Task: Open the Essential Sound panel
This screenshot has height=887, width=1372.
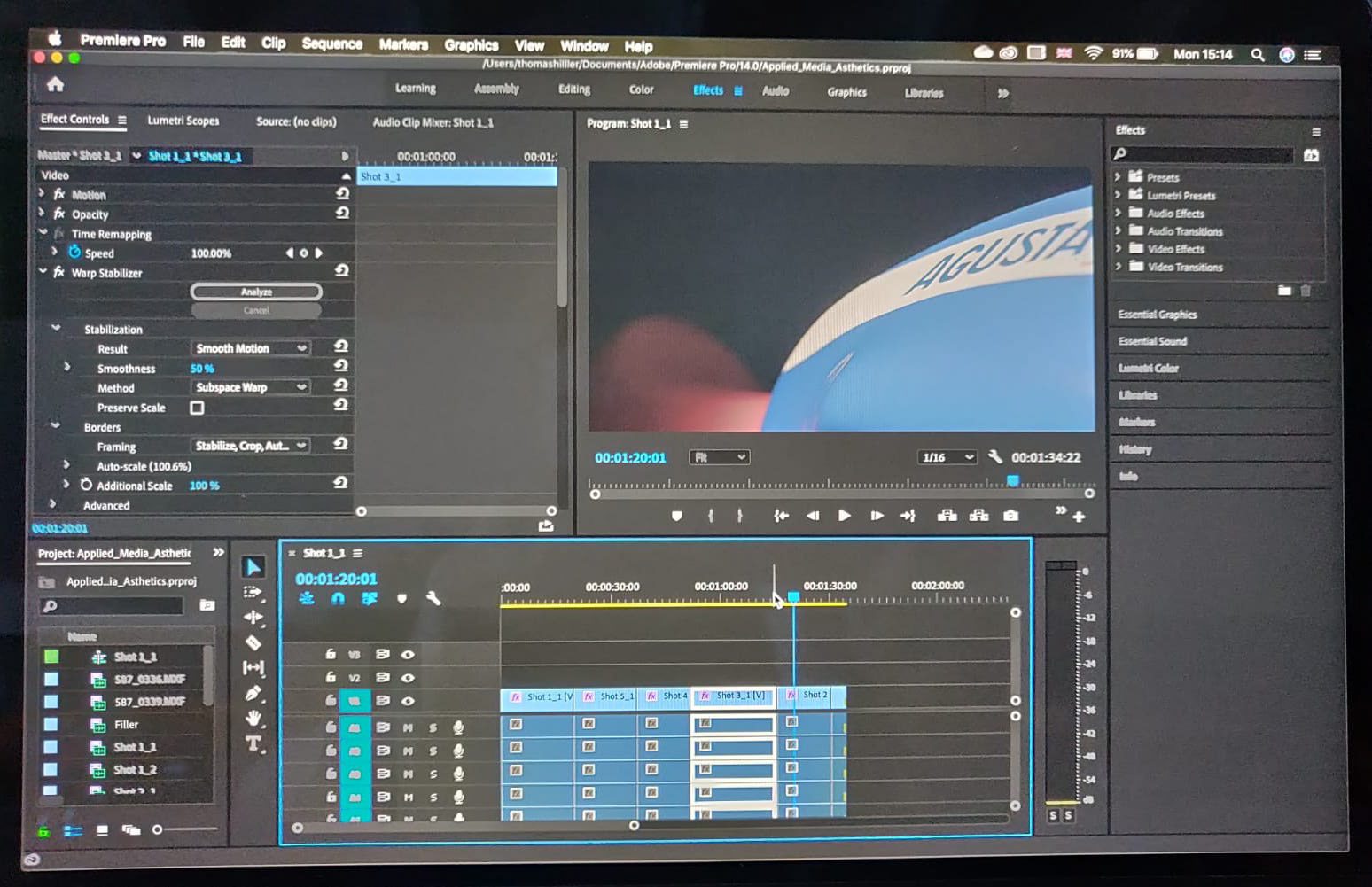Action: pos(1152,341)
